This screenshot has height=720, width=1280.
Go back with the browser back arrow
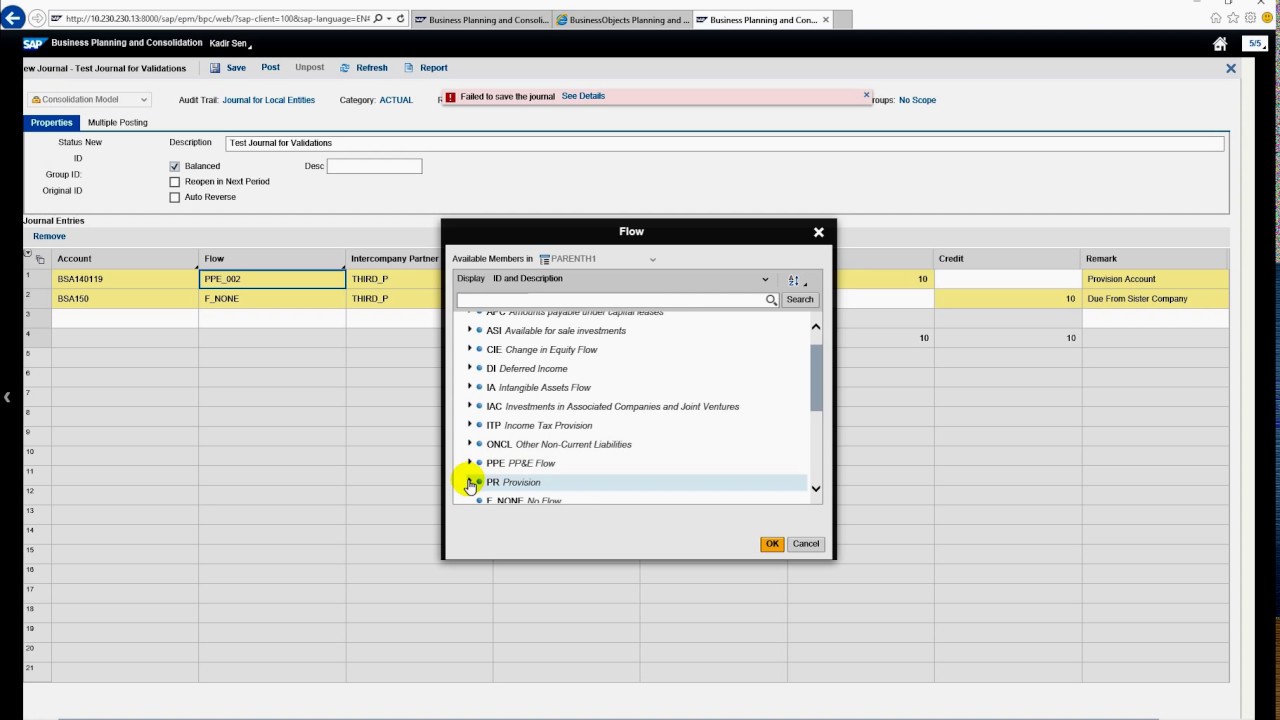(12, 18)
